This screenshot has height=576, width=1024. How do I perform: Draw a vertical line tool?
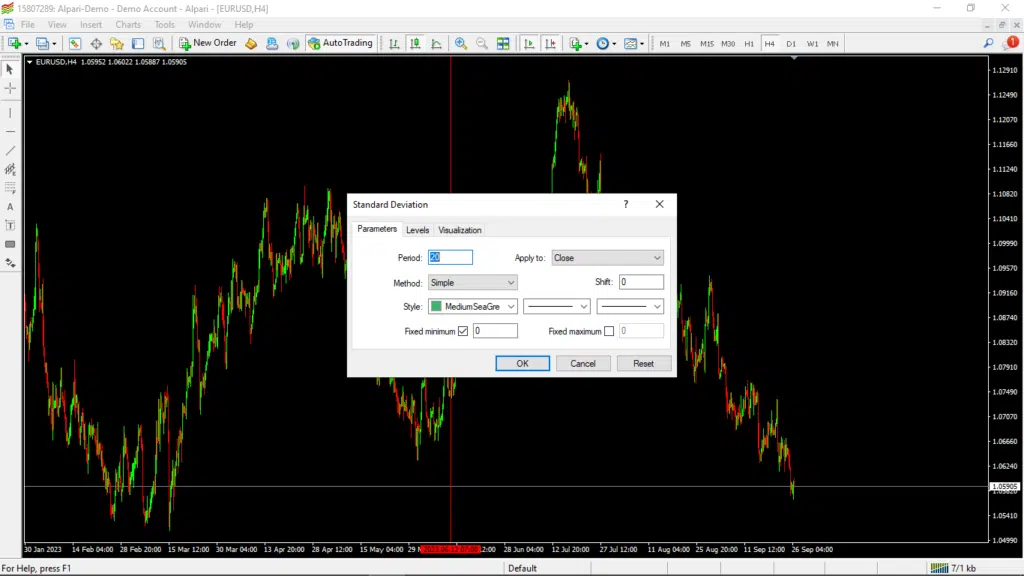pos(10,113)
